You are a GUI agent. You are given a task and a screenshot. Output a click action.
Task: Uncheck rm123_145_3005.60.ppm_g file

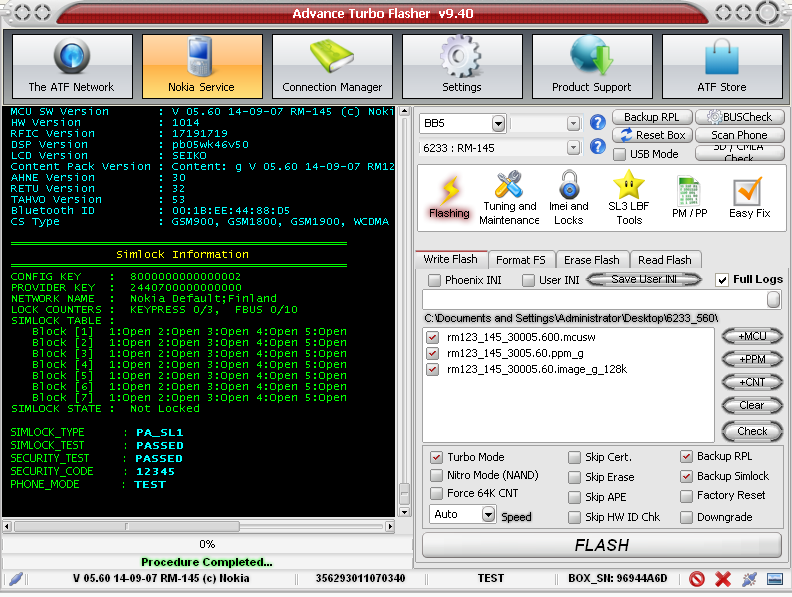(432, 353)
